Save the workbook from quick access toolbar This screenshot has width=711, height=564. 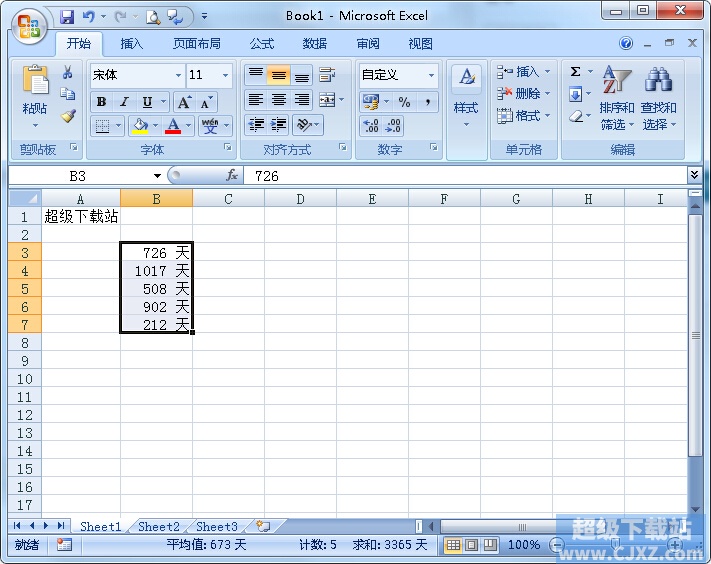(67, 17)
